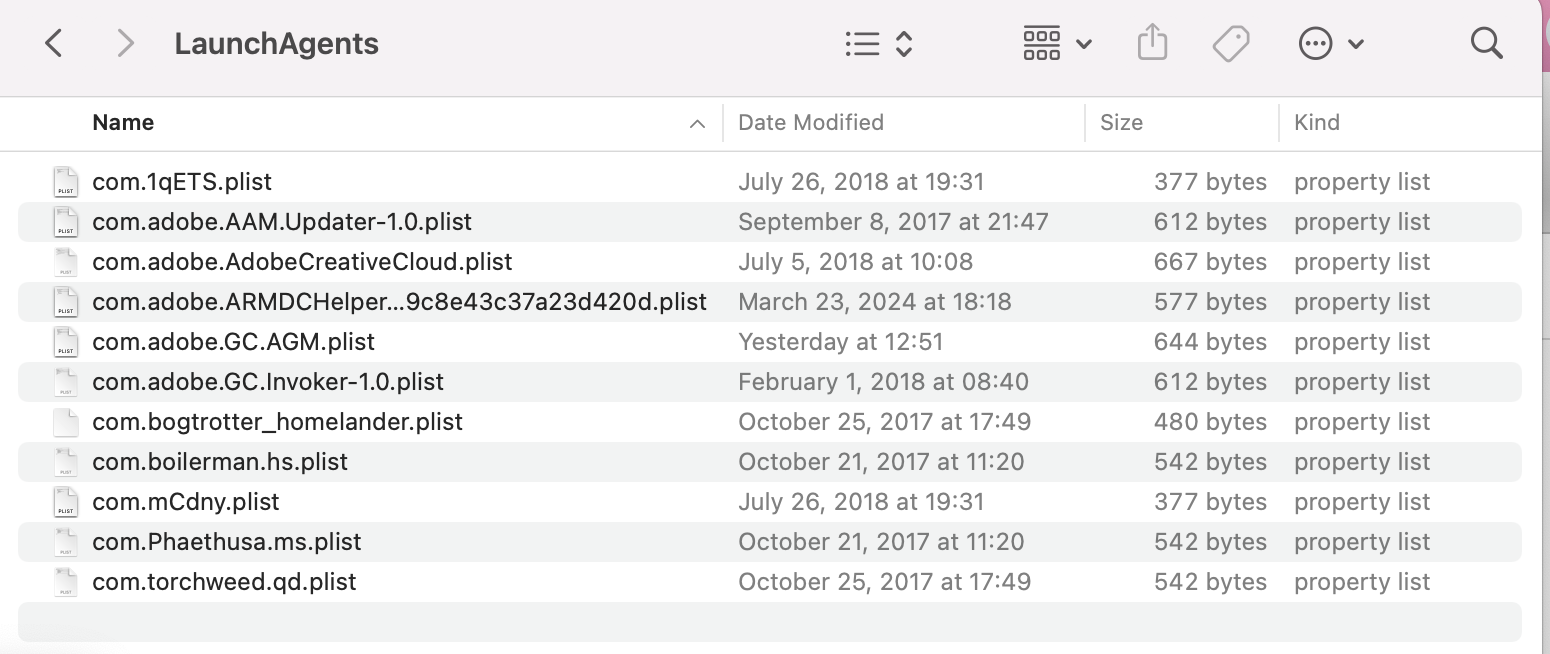
Task: Sort by Date Modified column header
Action: [x=810, y=123]
